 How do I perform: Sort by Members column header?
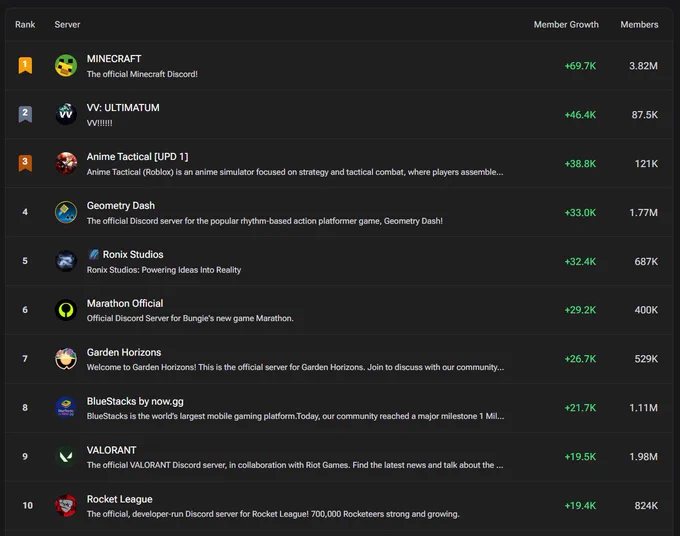coord(639,25)
